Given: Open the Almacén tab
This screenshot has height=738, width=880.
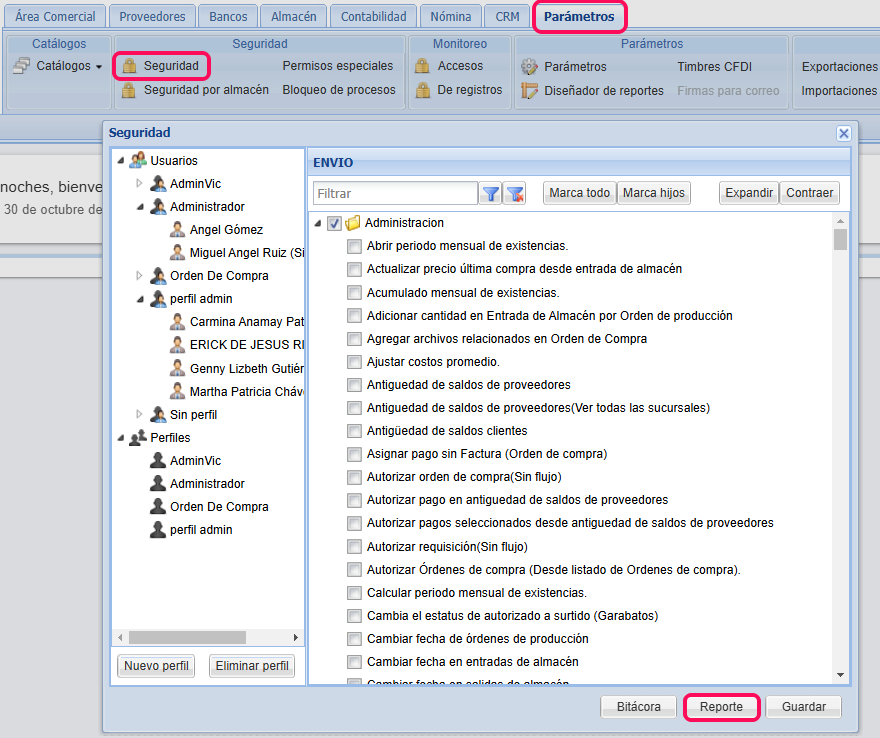Looking at the screenshot, I should (x=293, y=16).
